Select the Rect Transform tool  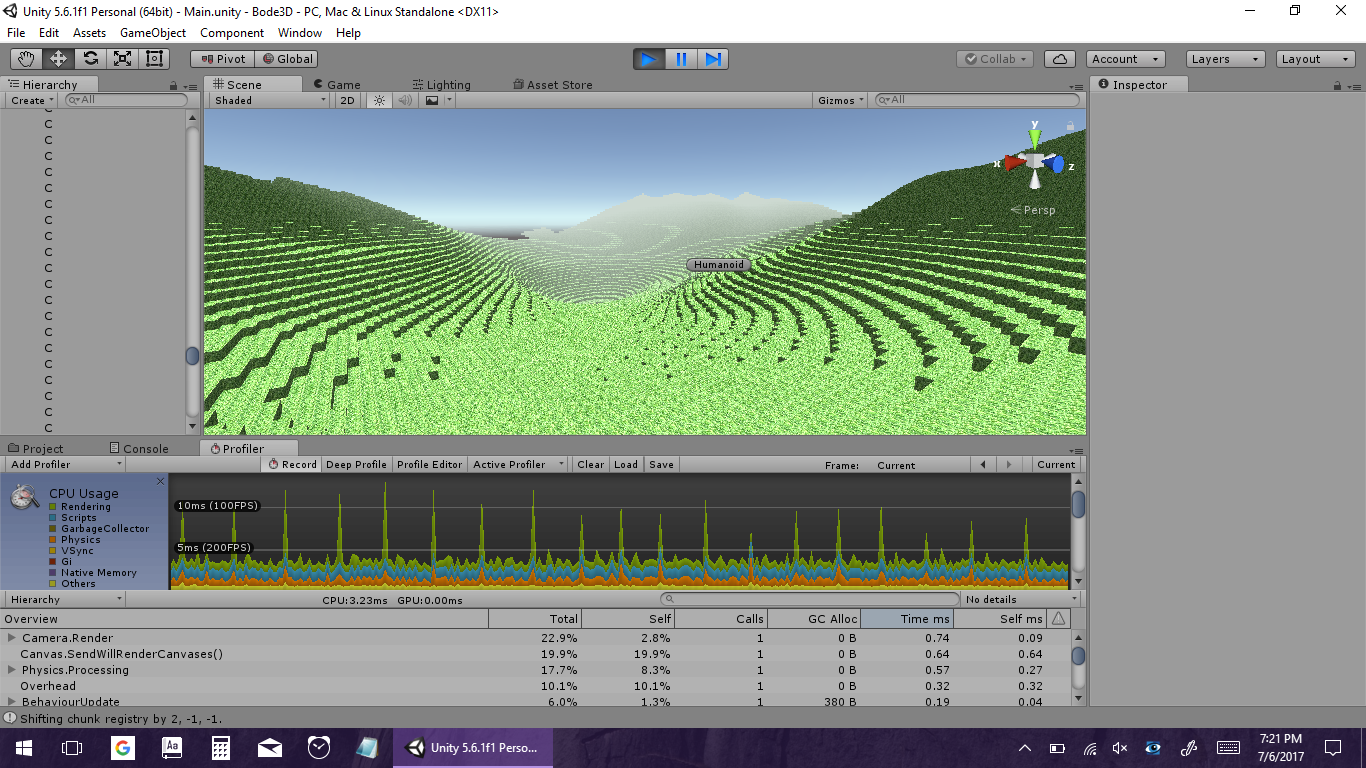pos(154,59)
